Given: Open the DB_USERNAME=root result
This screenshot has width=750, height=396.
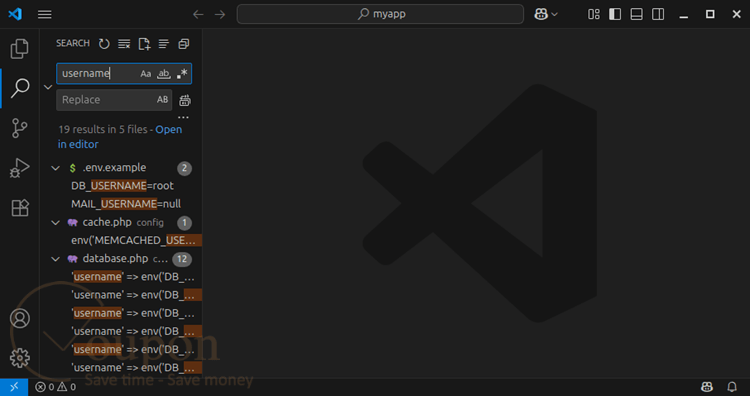Looking at the screenshot, I should [122, 186].
